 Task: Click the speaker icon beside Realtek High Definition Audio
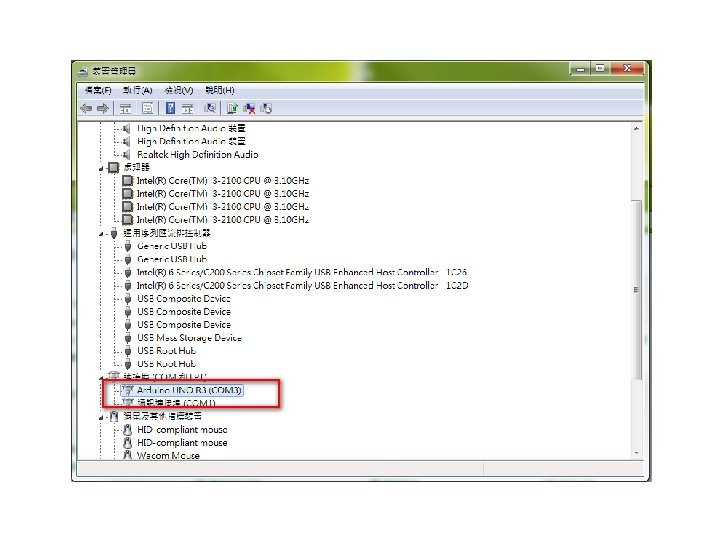coord(127,155)
